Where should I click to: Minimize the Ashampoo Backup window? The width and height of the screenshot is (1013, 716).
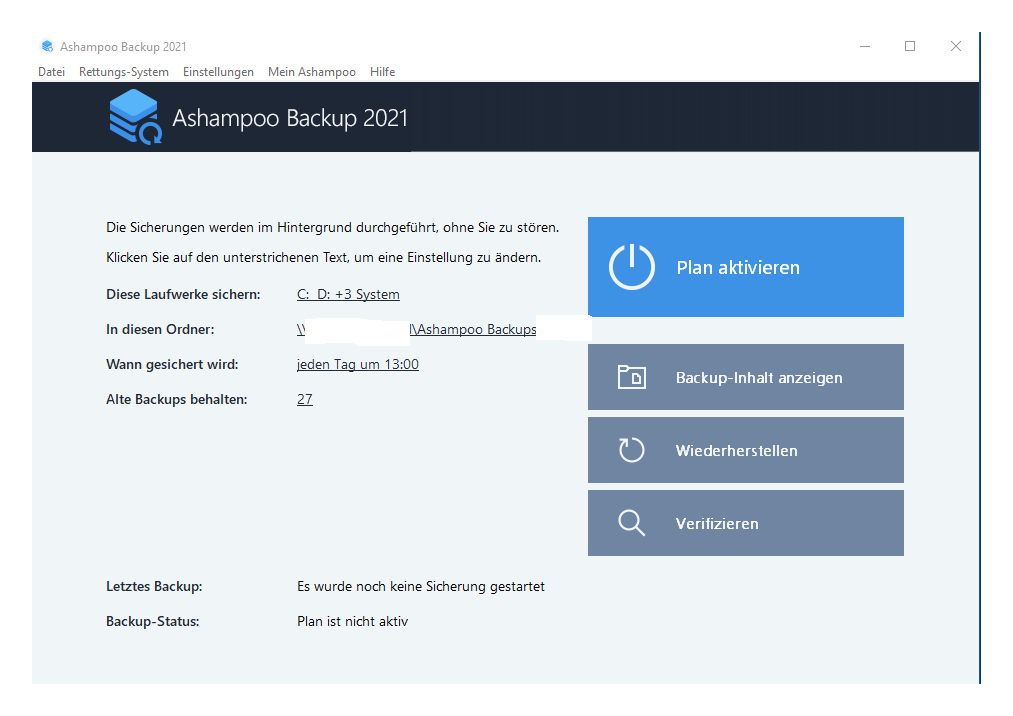[865, 47]
